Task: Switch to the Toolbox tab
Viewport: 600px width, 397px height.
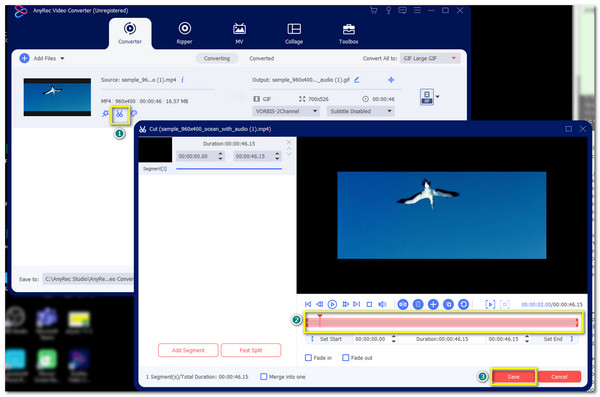Action: point(348,34)
